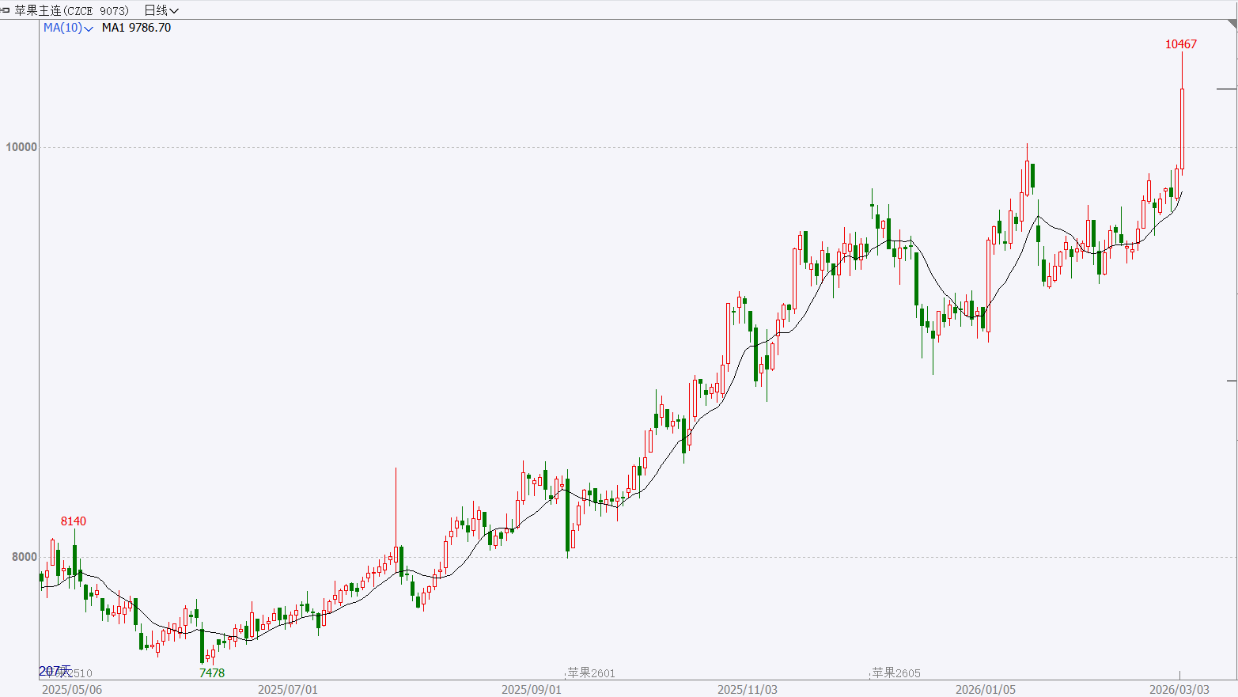The image size is (1238, 697).
Task: Click the 2025/05/06 date on time axis
Action: pyautogui.click(x=71, y=689)
